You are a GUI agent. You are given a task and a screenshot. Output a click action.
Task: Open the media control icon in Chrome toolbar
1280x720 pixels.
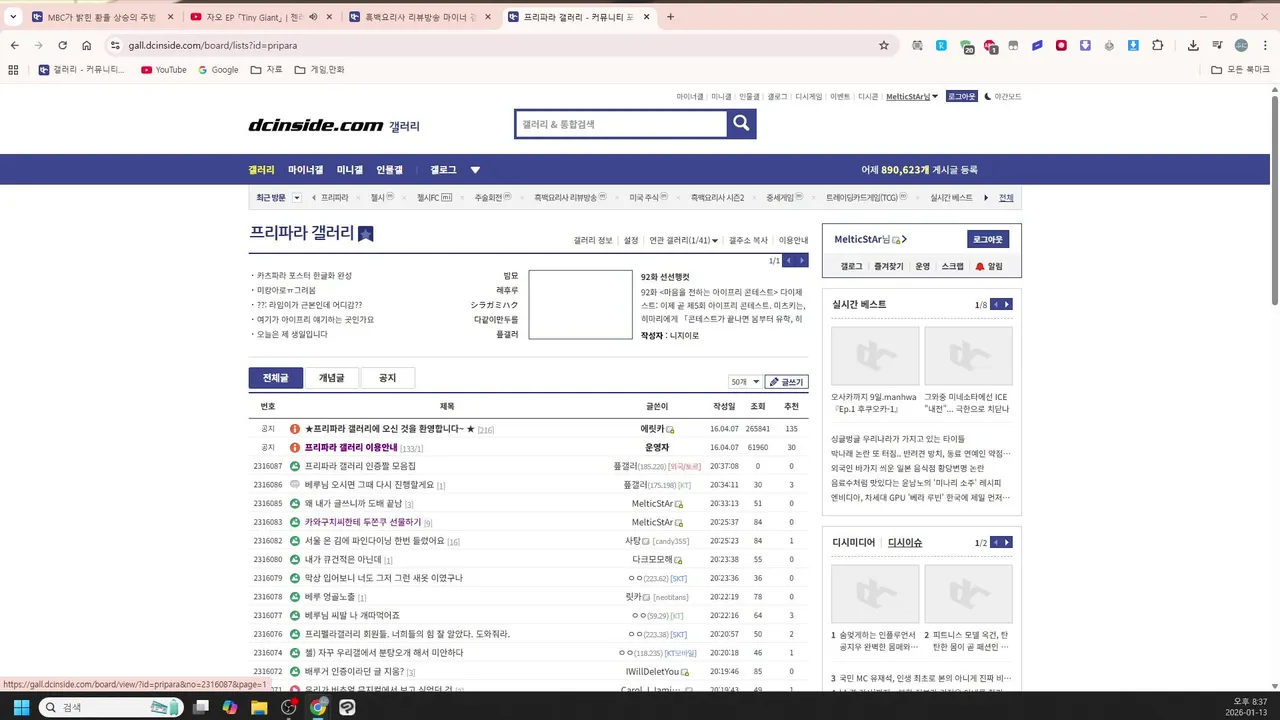point(1217,45)
